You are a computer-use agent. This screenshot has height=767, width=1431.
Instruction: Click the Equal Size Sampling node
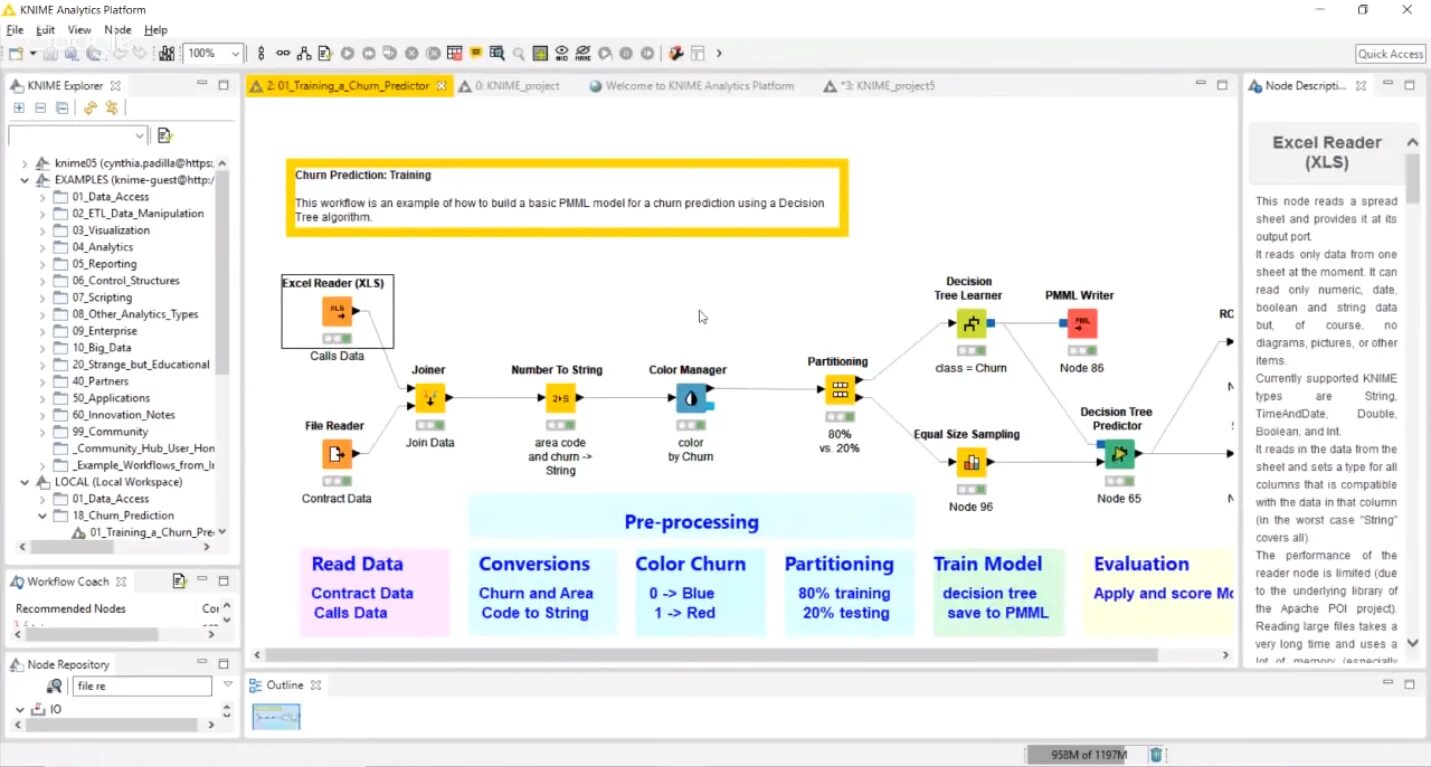[x=970, y=461]
